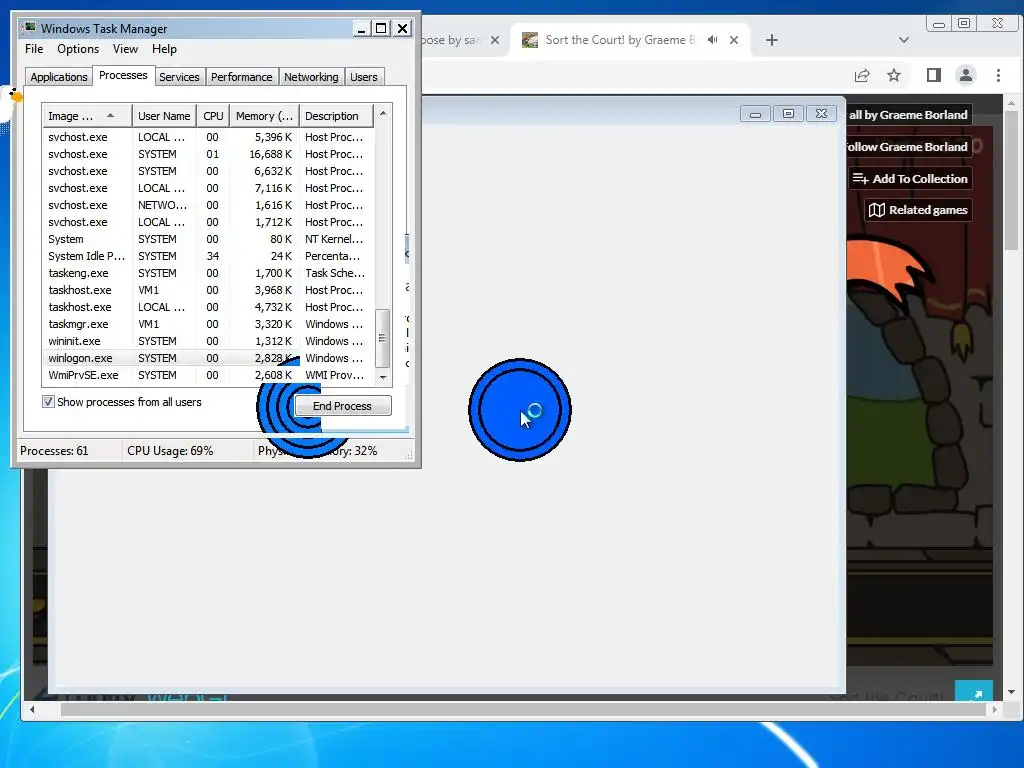Open the View menu in Task Manager

point(125,49)
